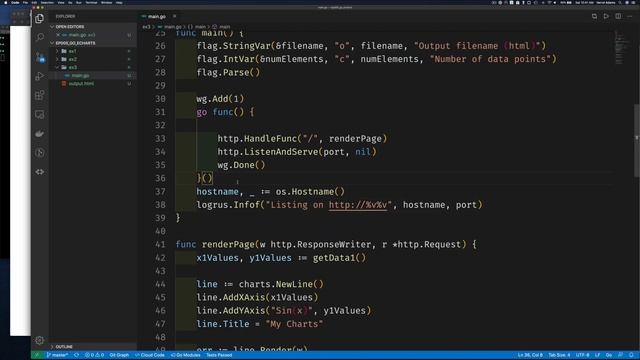The height and width of the screenshot is (360, 640).
Task: Click "flag.Parse()" on line 28
Action: [228, 73]
